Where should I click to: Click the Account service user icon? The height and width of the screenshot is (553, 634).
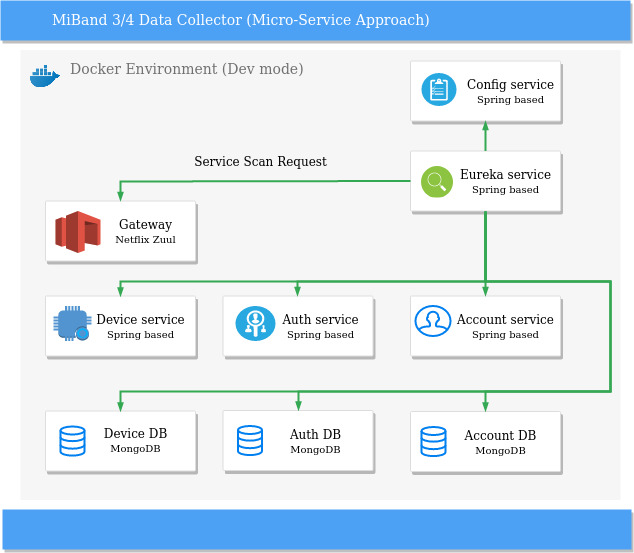pos(433,321)
